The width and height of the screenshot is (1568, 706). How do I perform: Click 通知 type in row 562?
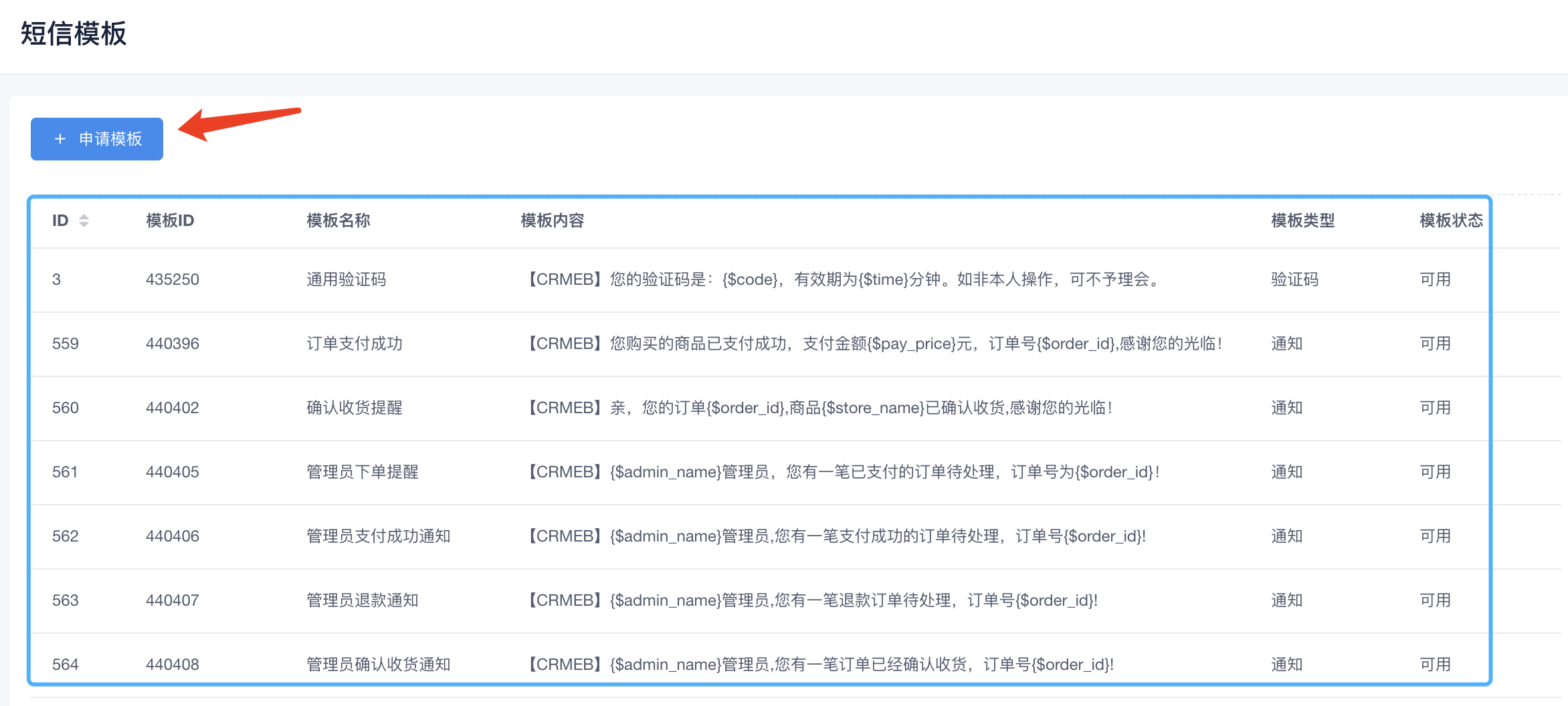1287,536
